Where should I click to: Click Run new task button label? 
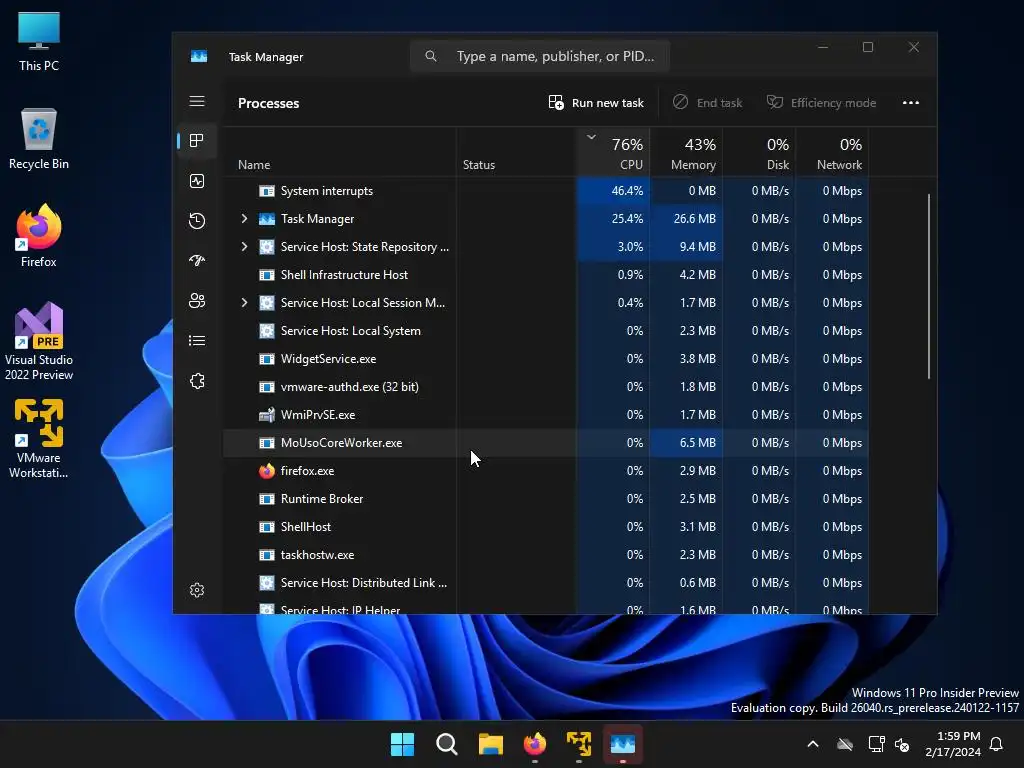[607, 103]
